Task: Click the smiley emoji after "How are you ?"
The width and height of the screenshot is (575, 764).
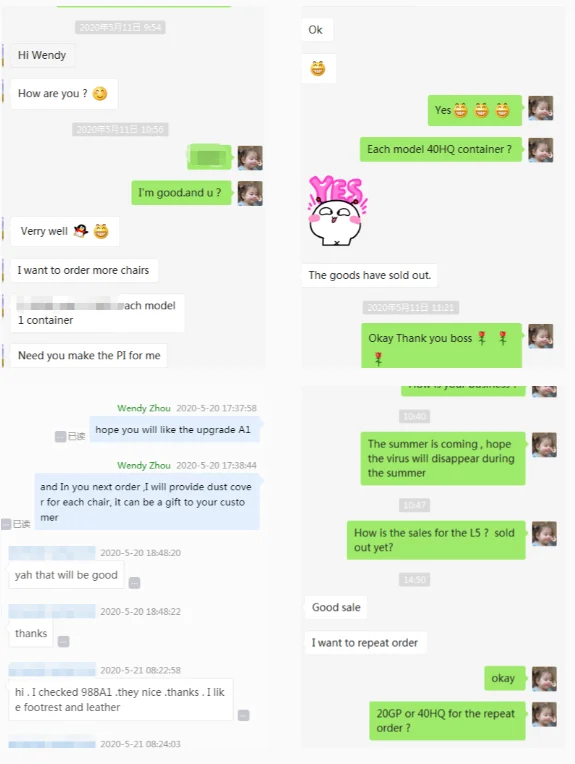Action: pyautogui.click(x=100, y=94)
